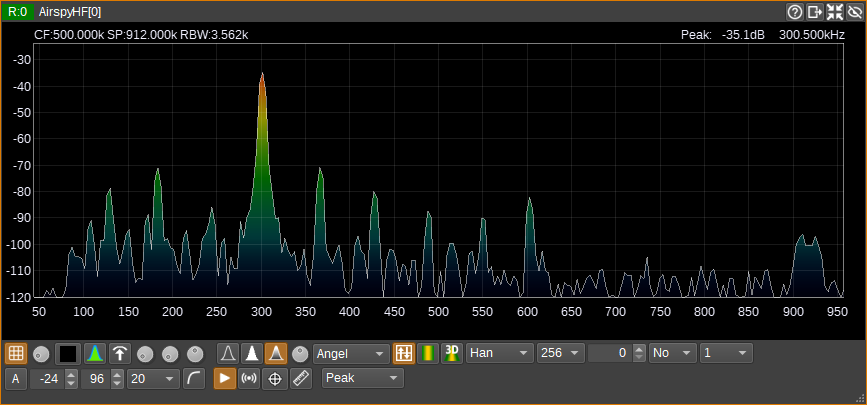This screenshot has width=867, height=405.
Task: Select the solid white filled spectrum style
Action: [x=252, y=353]
